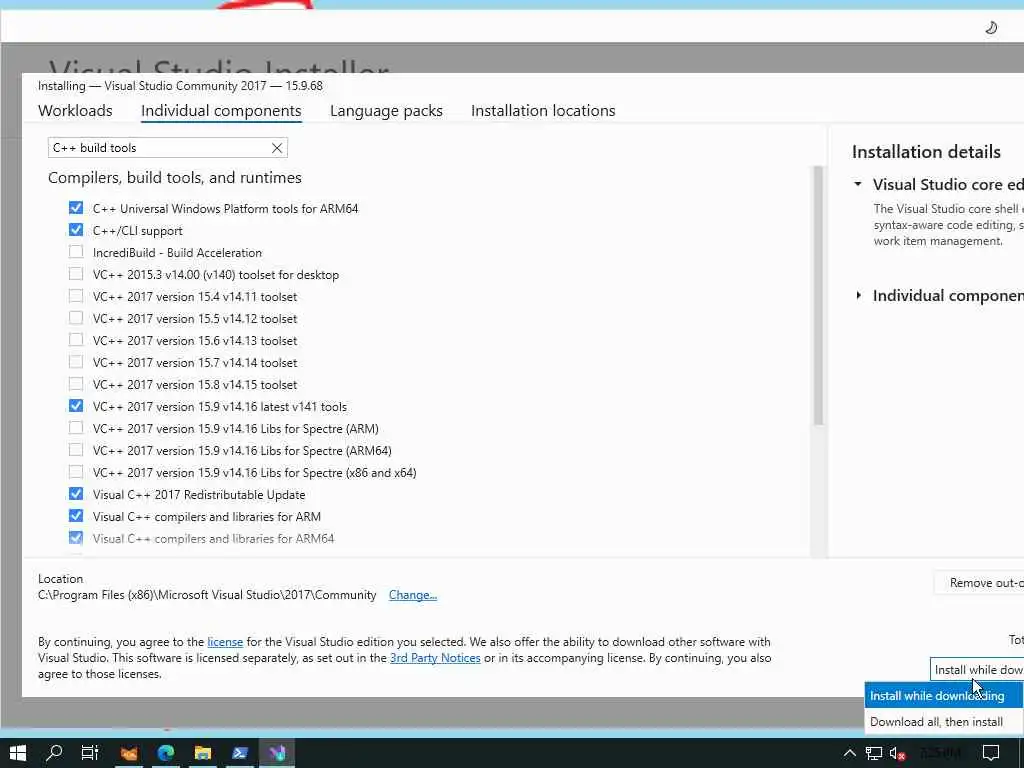
Task: Open File Explorer from the taskbar
Action: [x=202, y=753]
